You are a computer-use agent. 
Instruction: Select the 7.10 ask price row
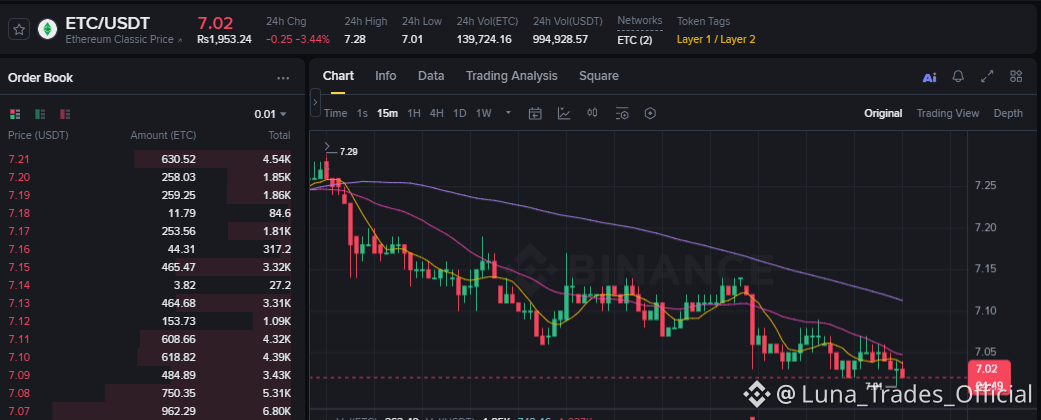coord(149,357)
